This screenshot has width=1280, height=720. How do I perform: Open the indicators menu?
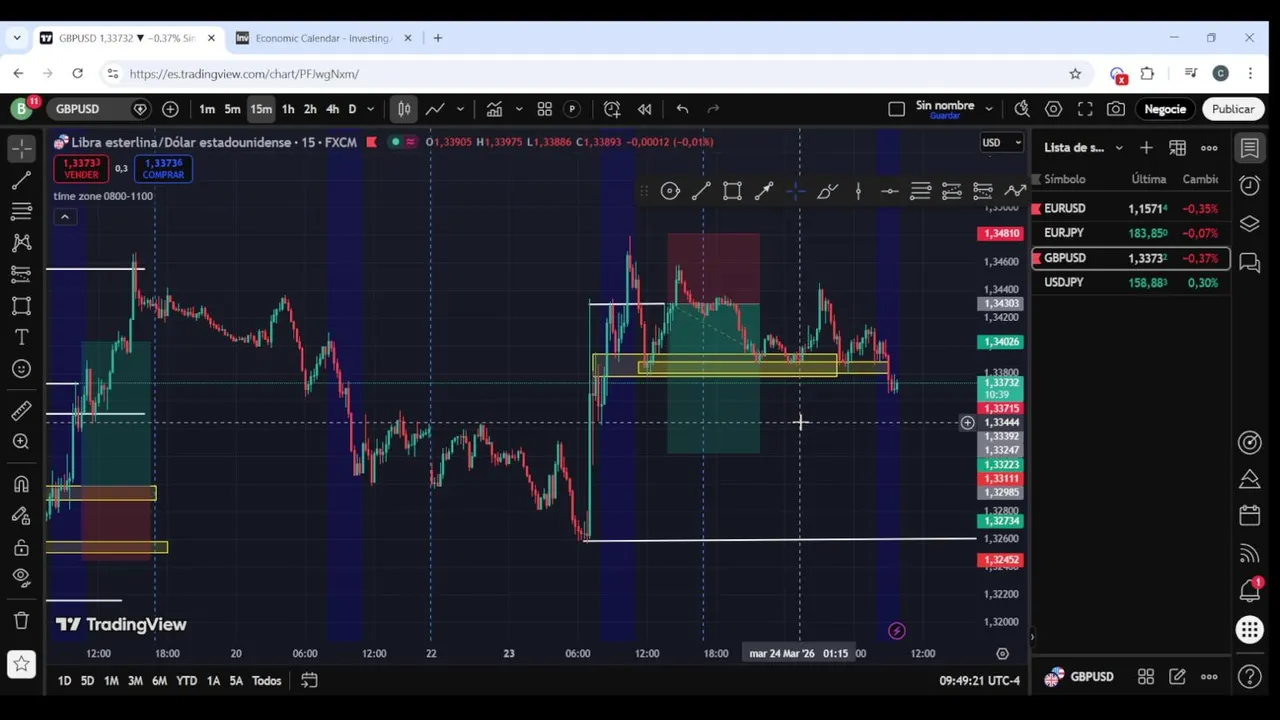pyautogui.click(x=494, y=109)
